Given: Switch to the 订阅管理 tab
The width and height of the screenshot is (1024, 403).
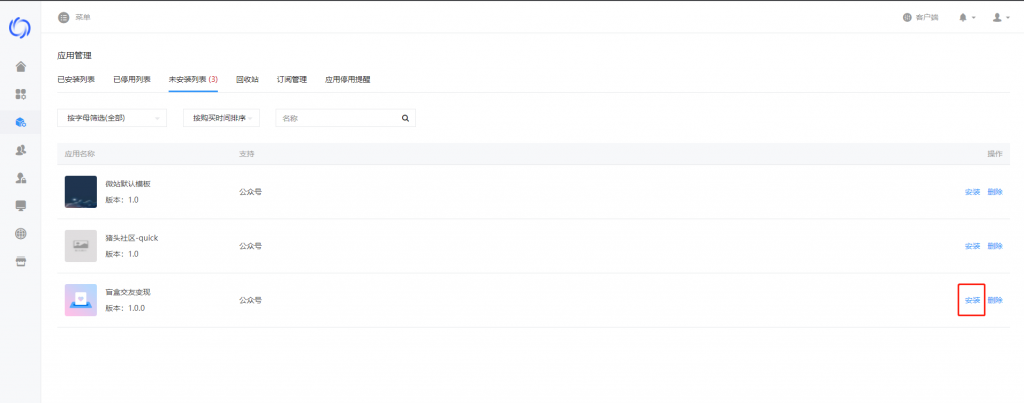Looking at the screenshot, I should [x=292, y=80].
